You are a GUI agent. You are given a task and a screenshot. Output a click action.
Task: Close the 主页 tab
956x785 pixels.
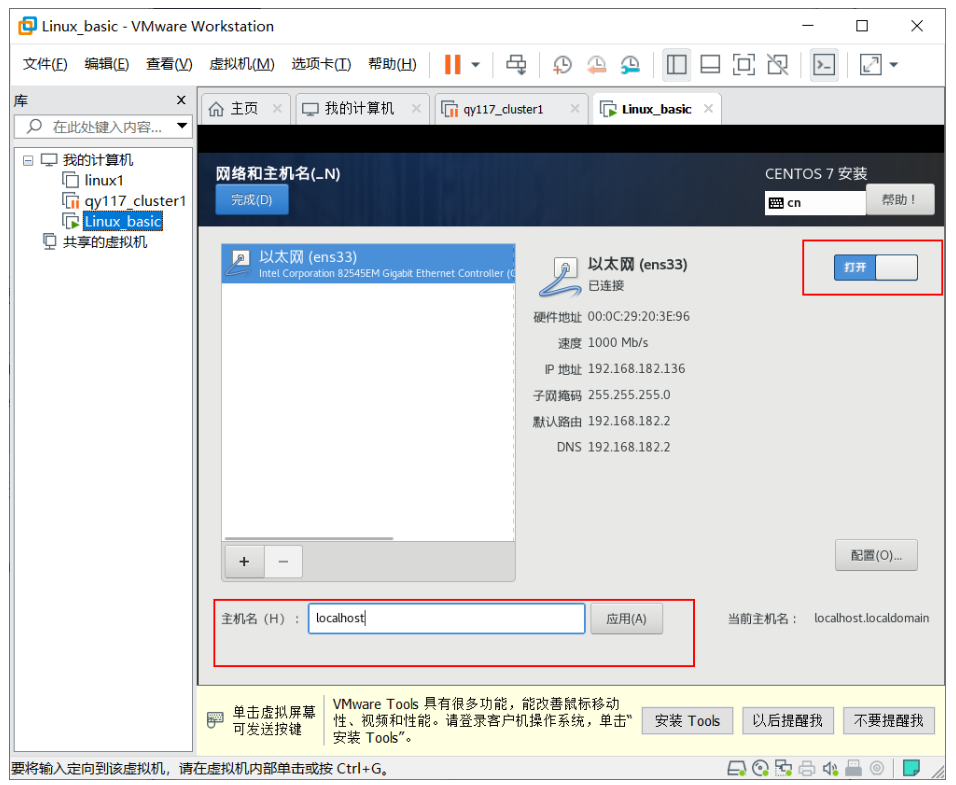(x=277, y=108)
